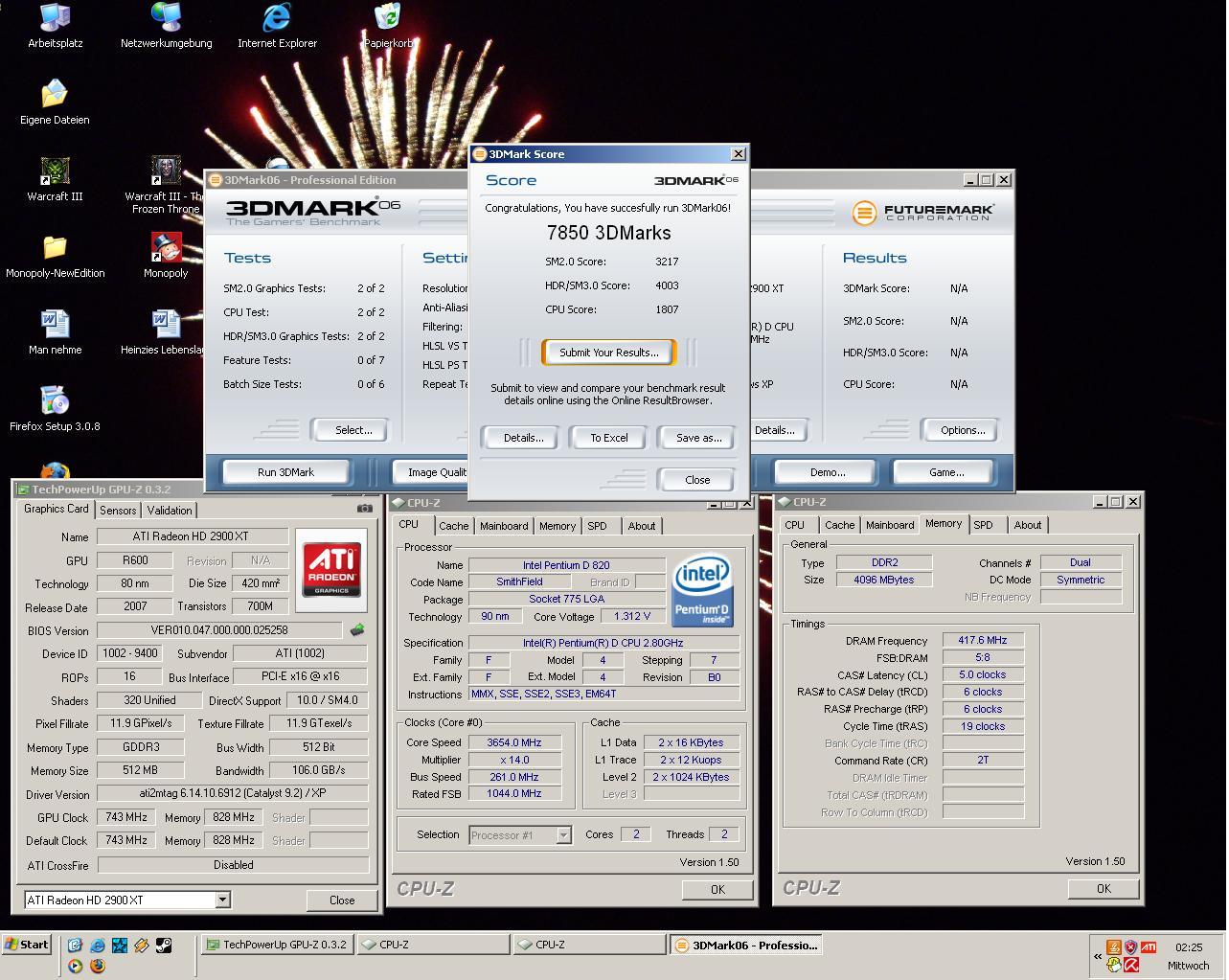
Task: Click Run 3DMark button
Action: point(285,472)
